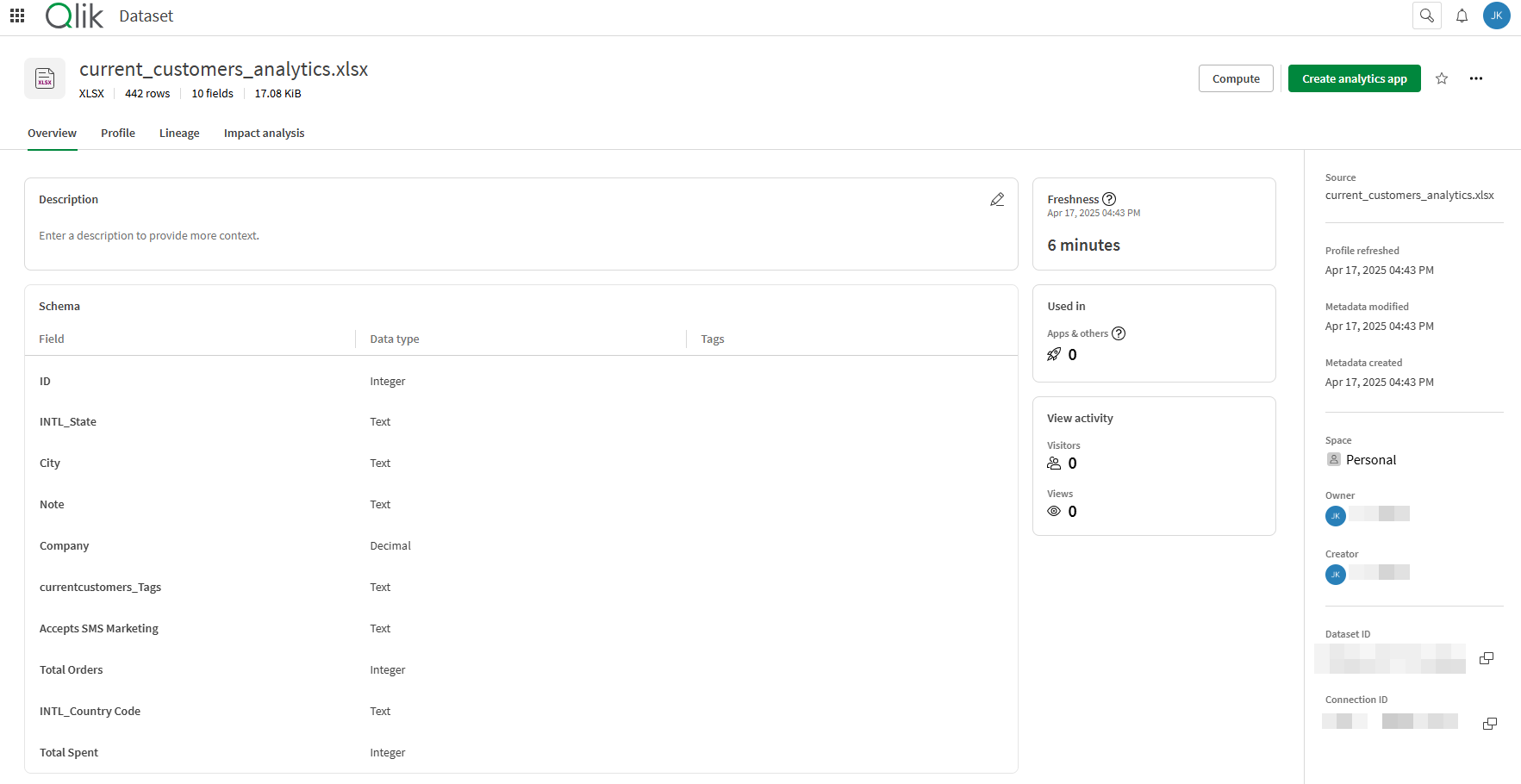This screenshot has height=784, width=1521.
Task: Open search using the magnifier icon
Action: click(1426, 15)
